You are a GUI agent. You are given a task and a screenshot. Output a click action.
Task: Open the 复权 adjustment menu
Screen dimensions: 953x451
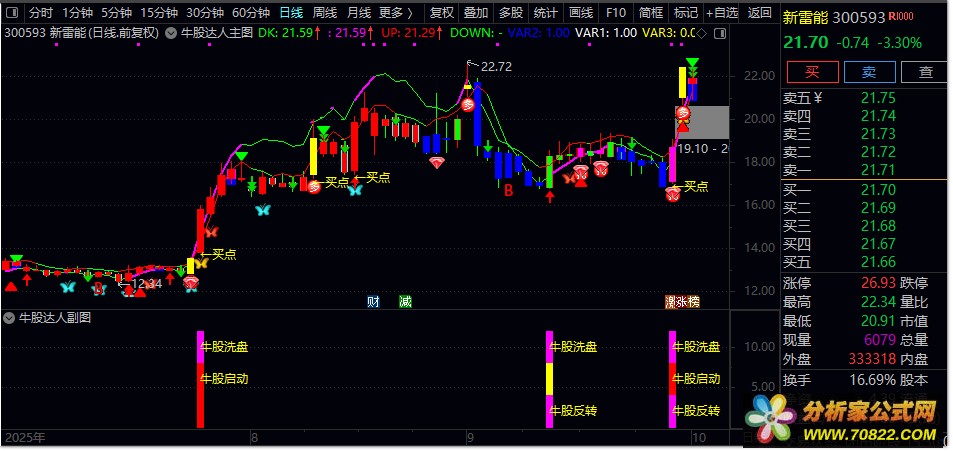pos(442,12)
